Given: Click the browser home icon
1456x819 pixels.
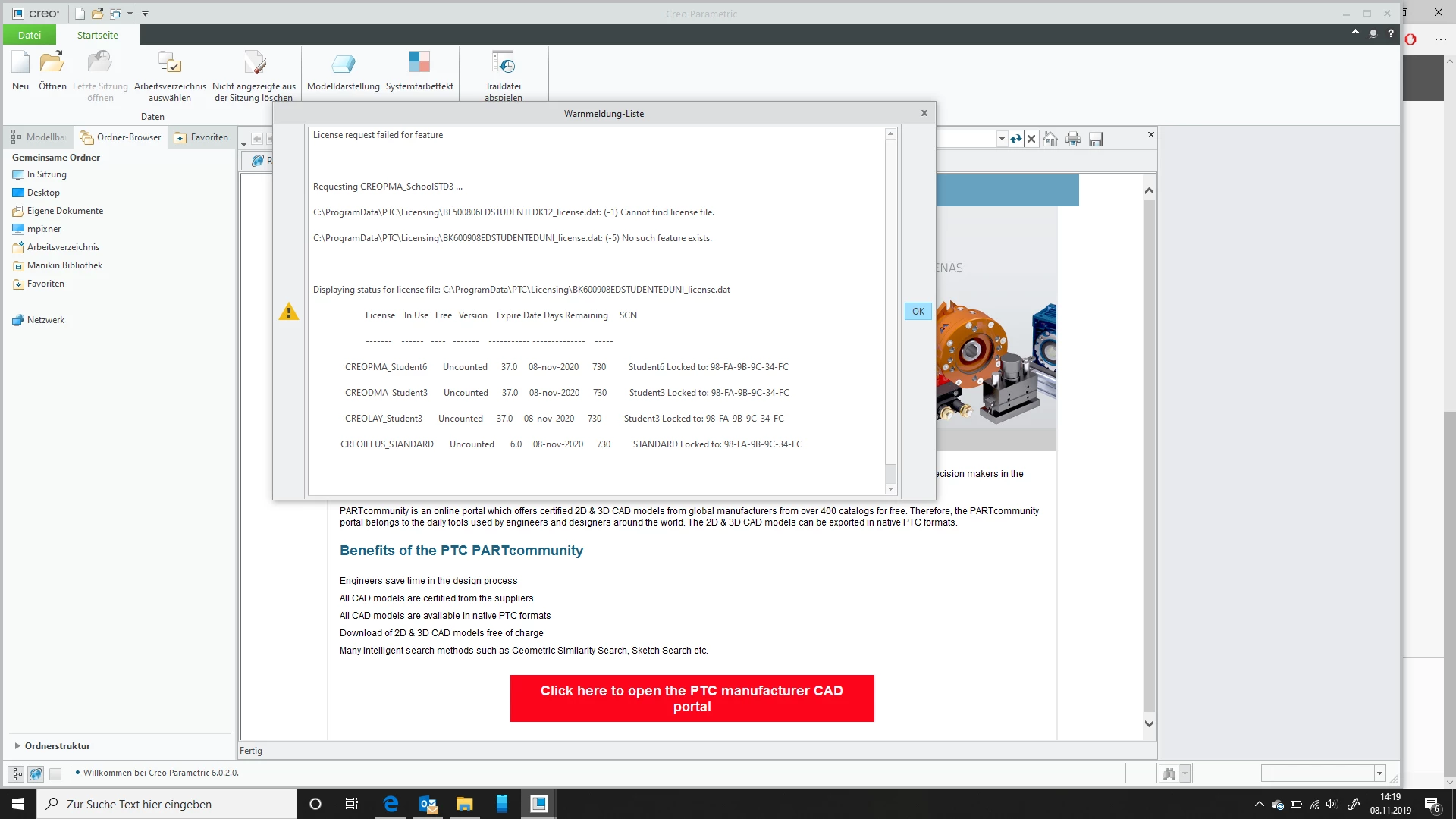Looking at the screenshot, I should [x=1050, y=139].
